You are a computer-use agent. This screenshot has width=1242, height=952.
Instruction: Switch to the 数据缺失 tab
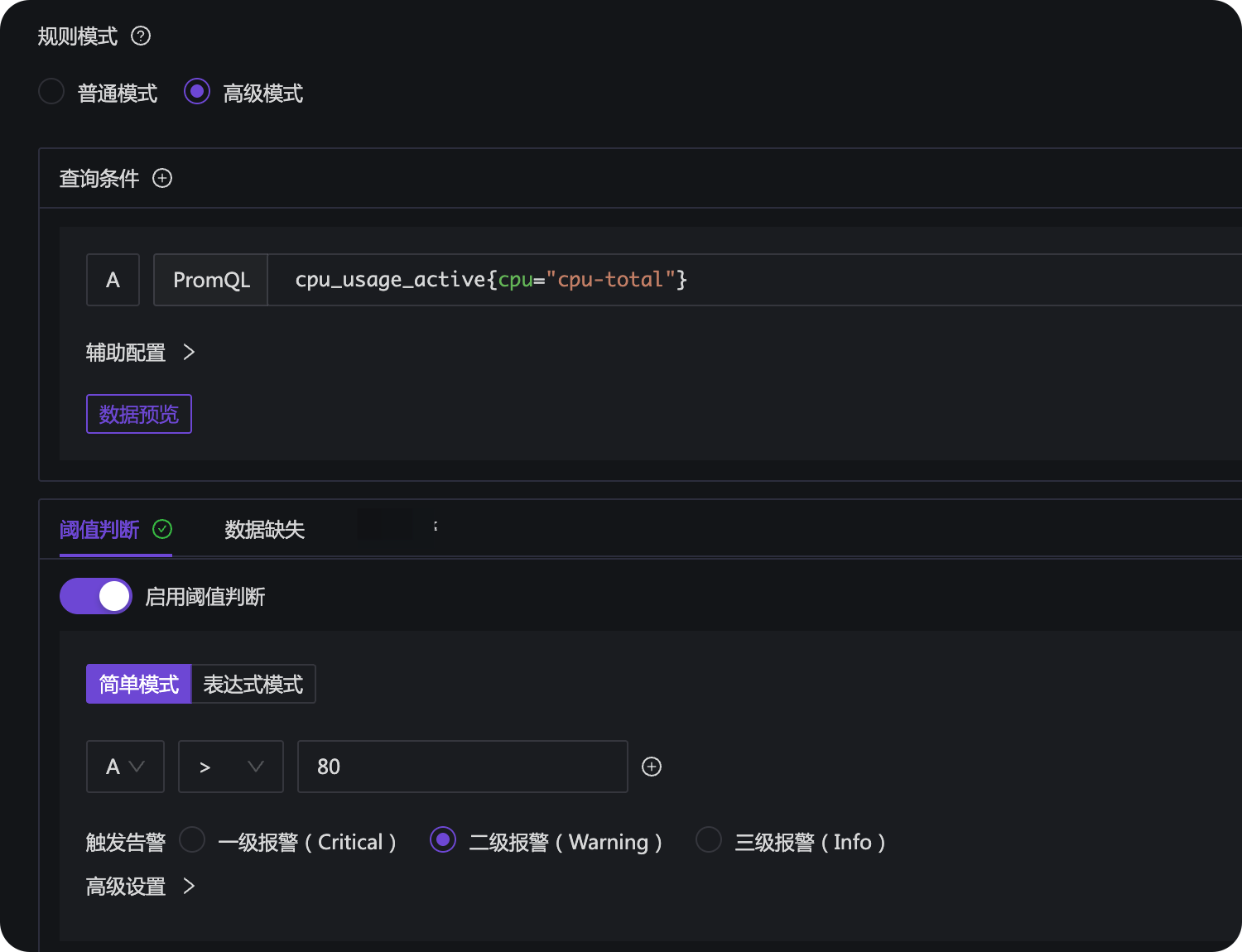264,530
